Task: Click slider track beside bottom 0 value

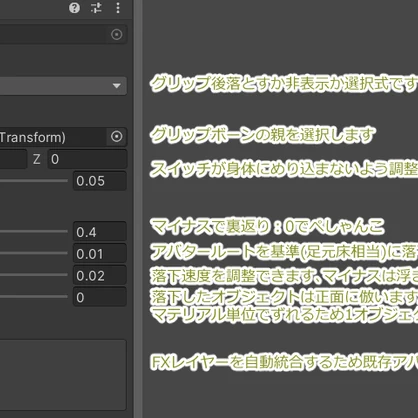Action: pyautogui.click(x=34, y=296)
